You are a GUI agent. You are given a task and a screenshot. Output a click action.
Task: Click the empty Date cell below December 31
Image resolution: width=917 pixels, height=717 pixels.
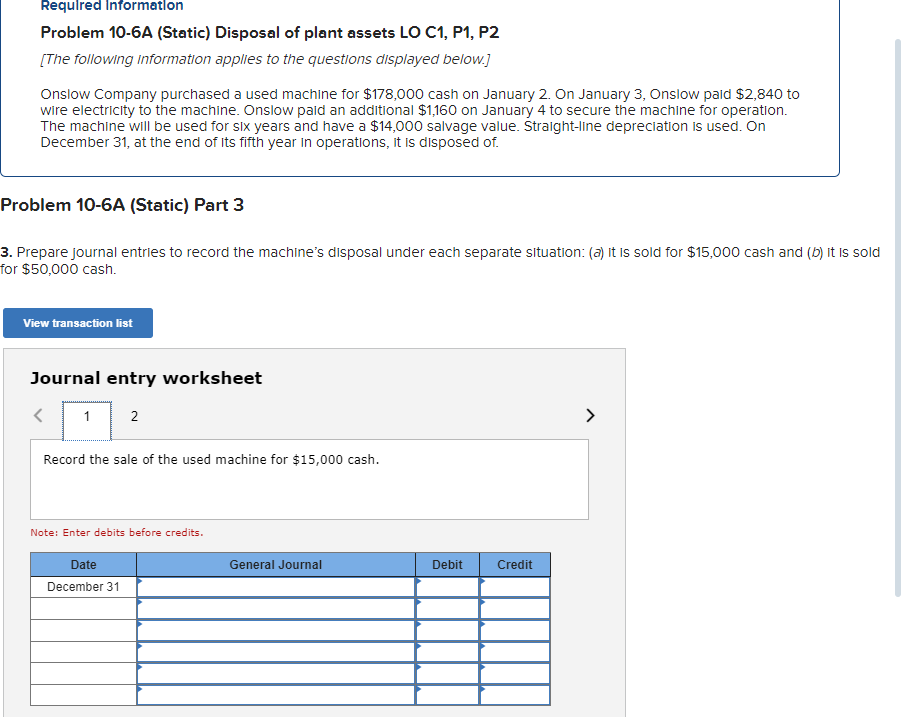(84, 607)
